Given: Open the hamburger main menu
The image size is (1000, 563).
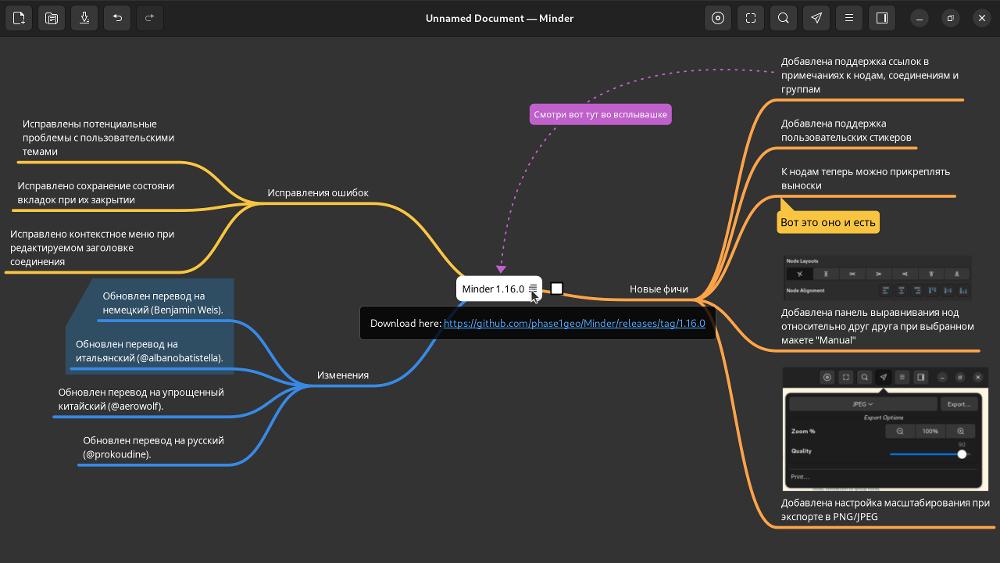Looking at the screenshot, I should pos(849,18).
